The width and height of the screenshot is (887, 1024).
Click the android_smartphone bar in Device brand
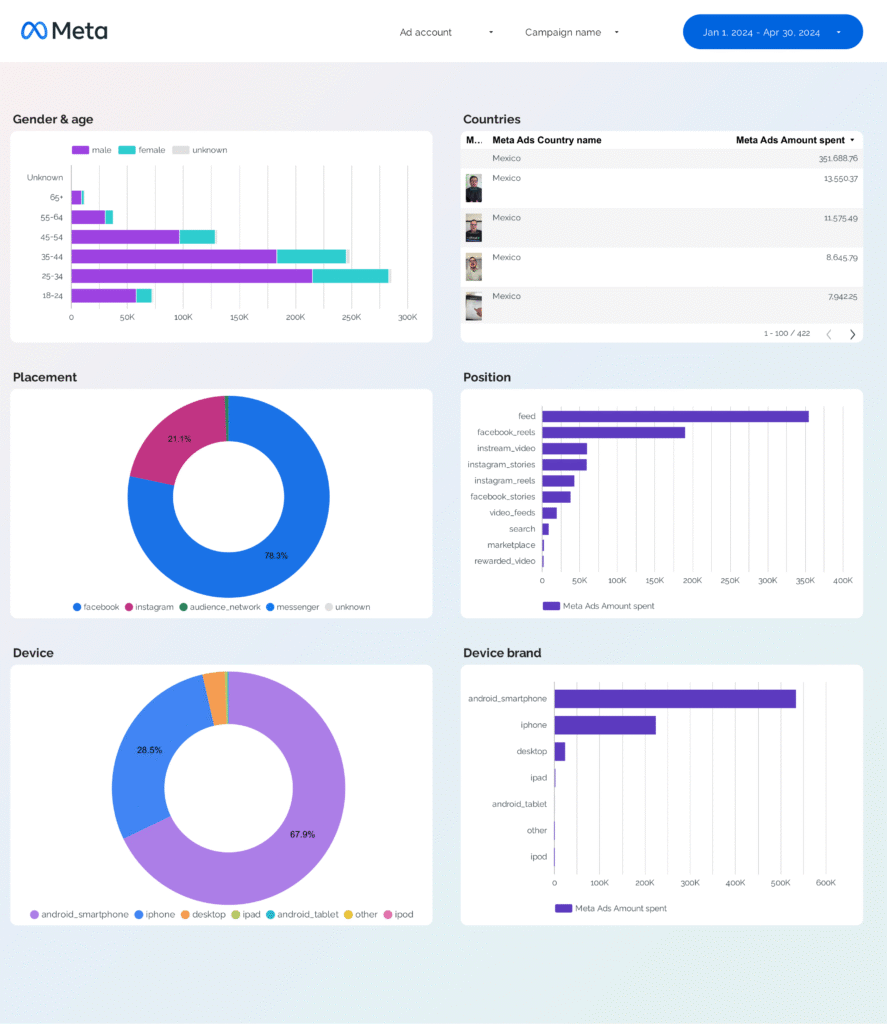[x=675, y=699]
